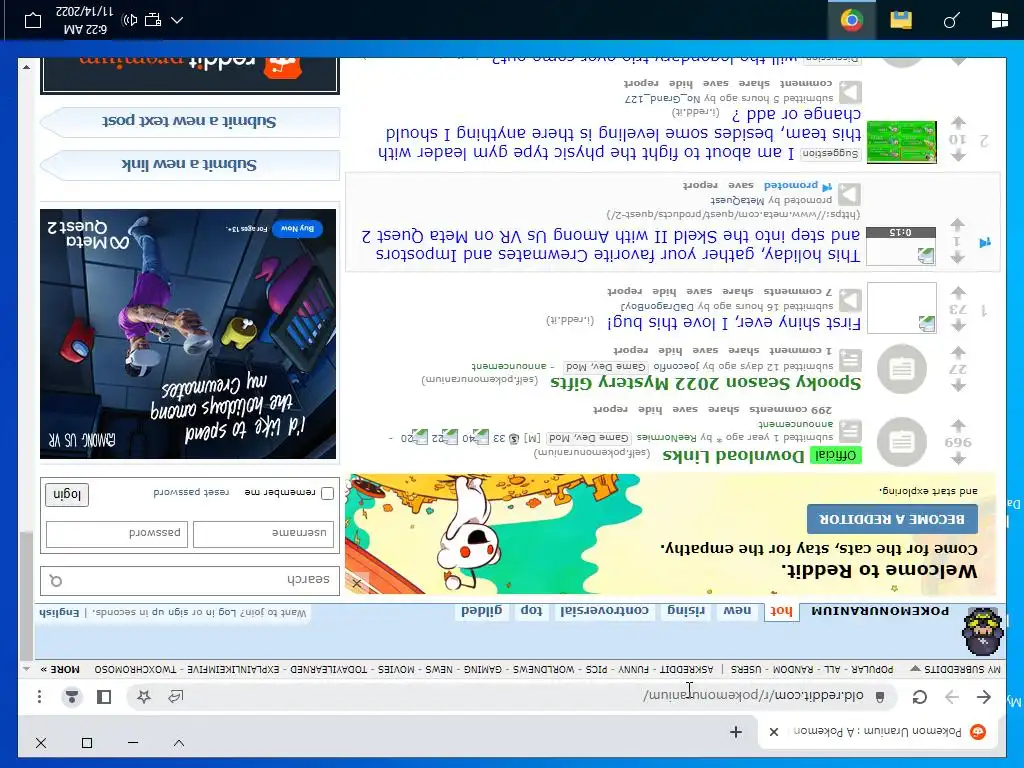Click the network tray icon
This screenshot has height=768, width=1024.
pos(153,20)
